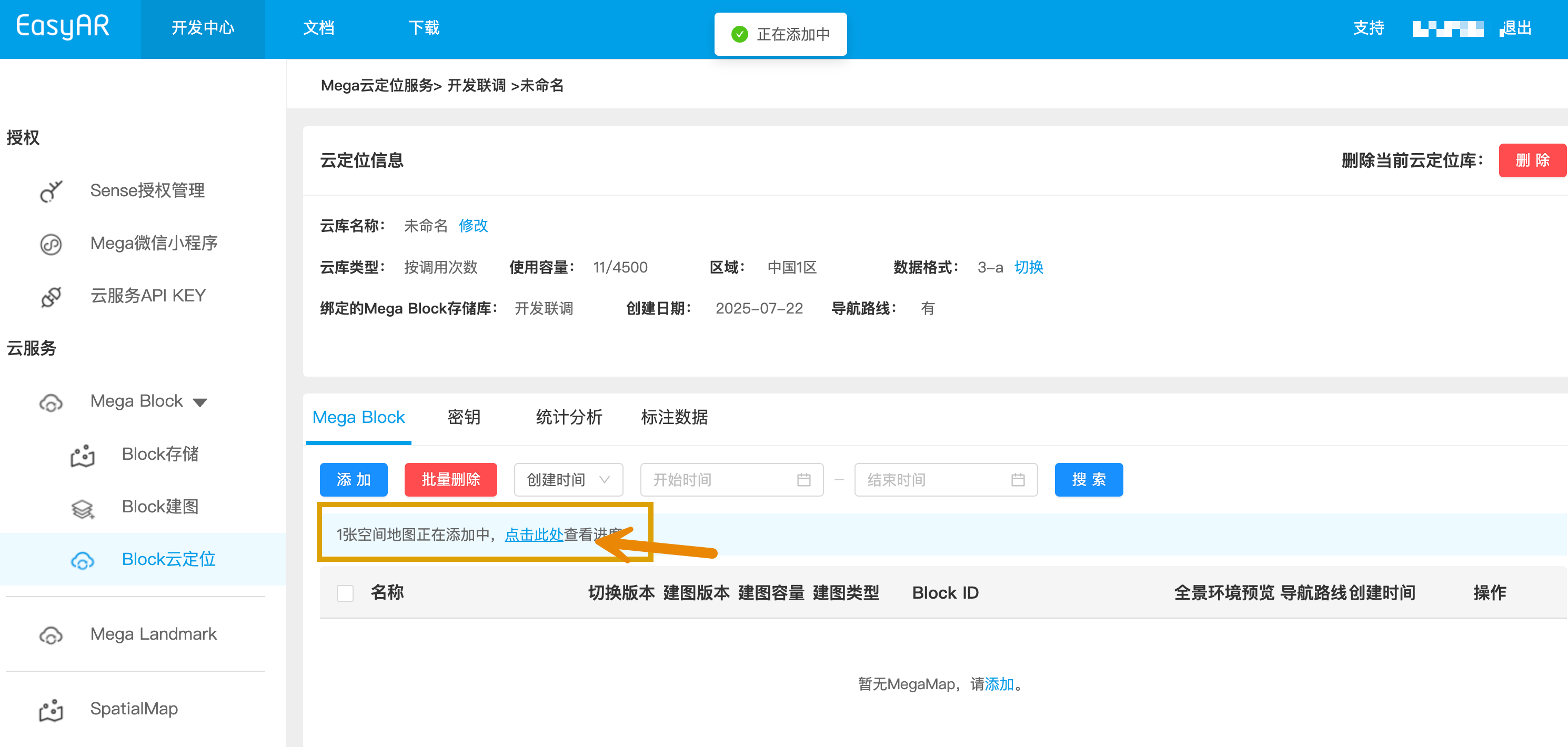Click the Block建图 layers icon

coord(83,508)
